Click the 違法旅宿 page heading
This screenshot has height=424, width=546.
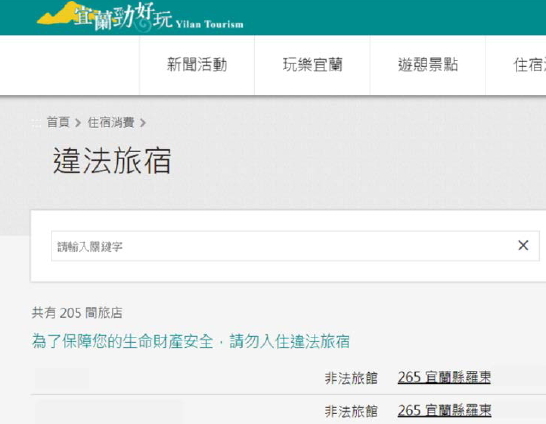pos(112,160)
